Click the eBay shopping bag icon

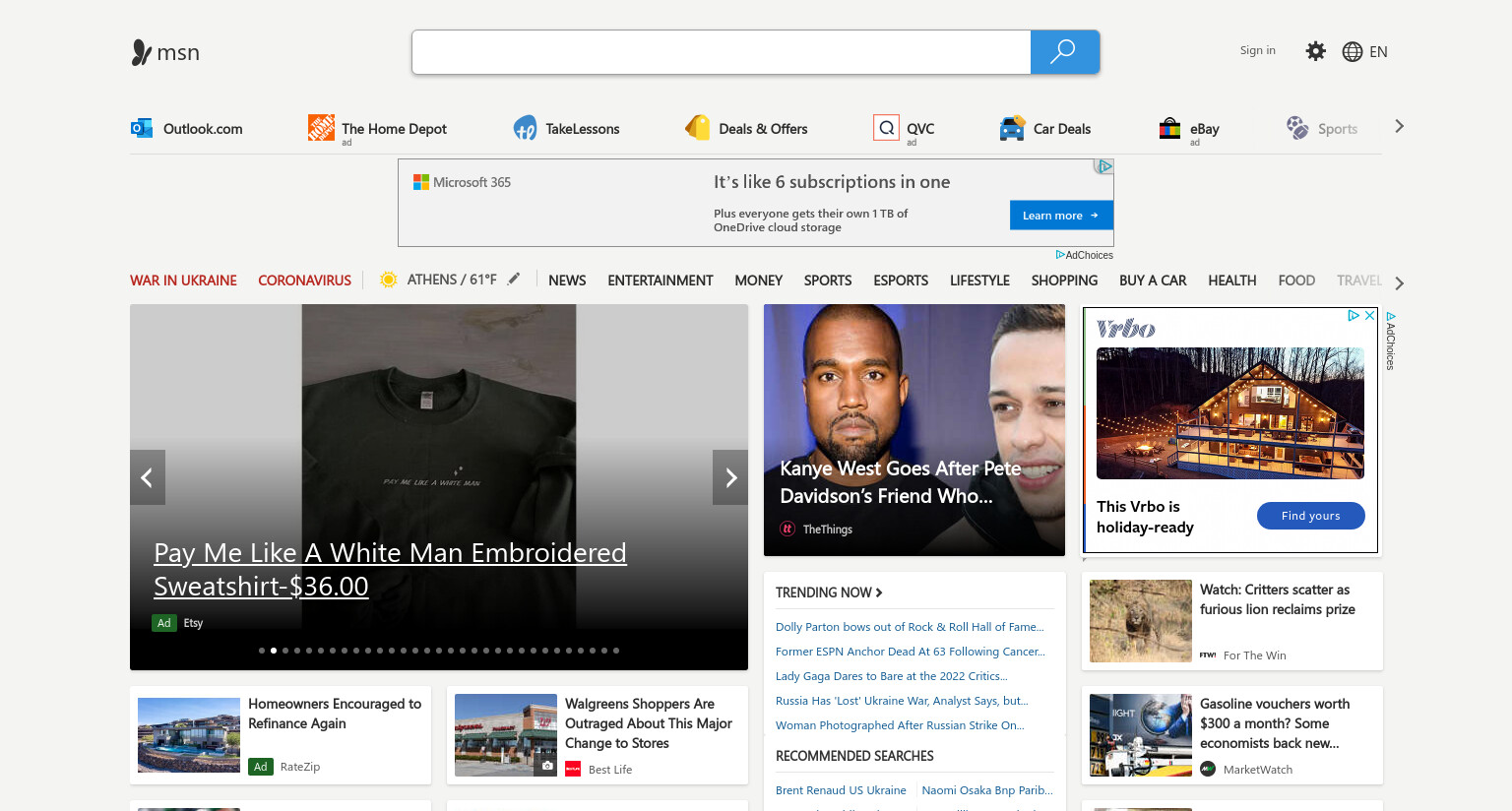pos(1169,128)
